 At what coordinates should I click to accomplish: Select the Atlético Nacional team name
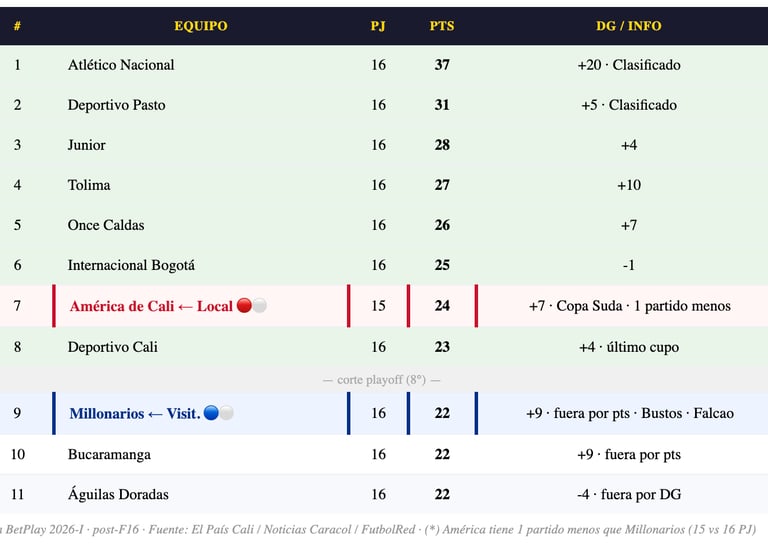120,65
